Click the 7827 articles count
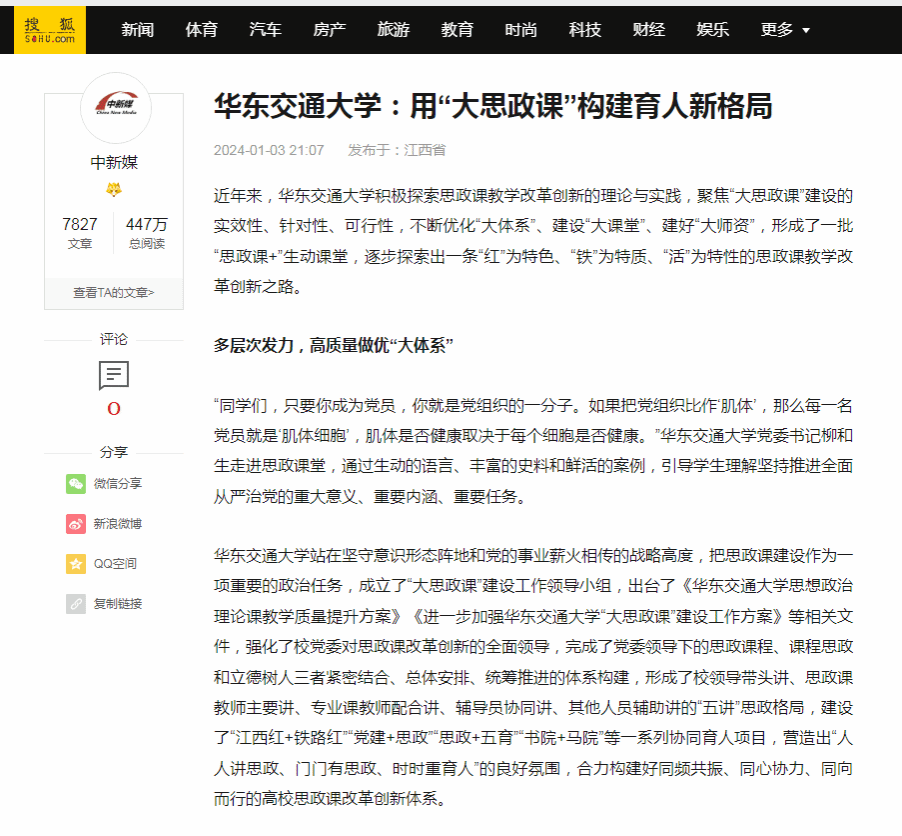Image resolution: width=902 pixels, height=836 pixels. point(80,224)
